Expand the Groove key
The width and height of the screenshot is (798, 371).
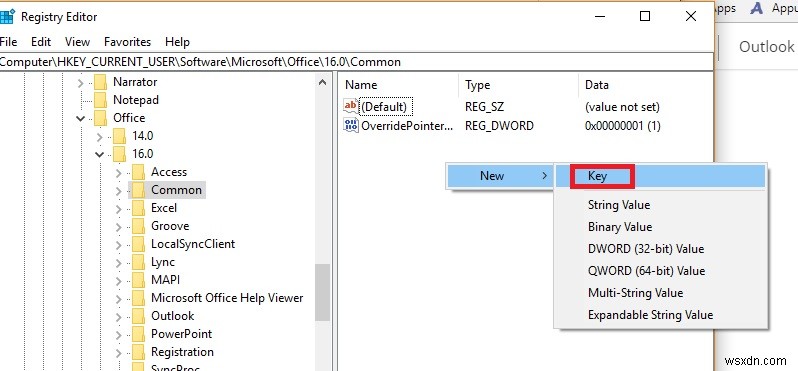(118, 226)
